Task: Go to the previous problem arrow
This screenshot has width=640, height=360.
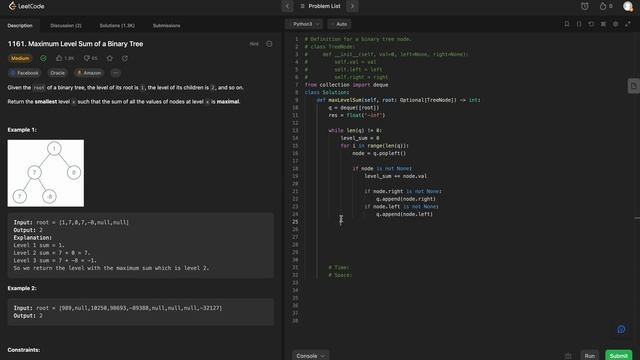Action: pos(287,6)
